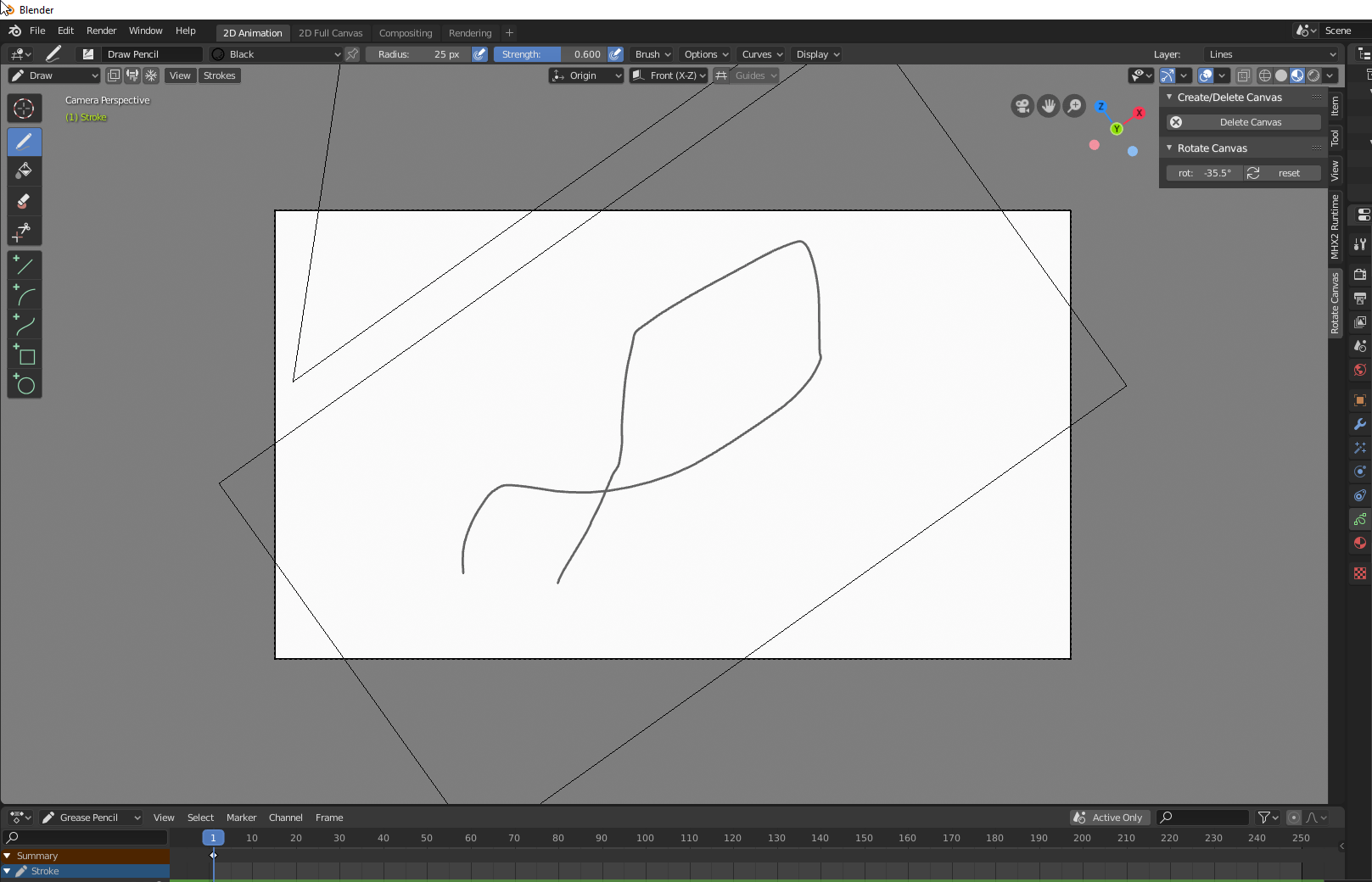Open the Draw mode dropdown

click(x=54, y=76)
